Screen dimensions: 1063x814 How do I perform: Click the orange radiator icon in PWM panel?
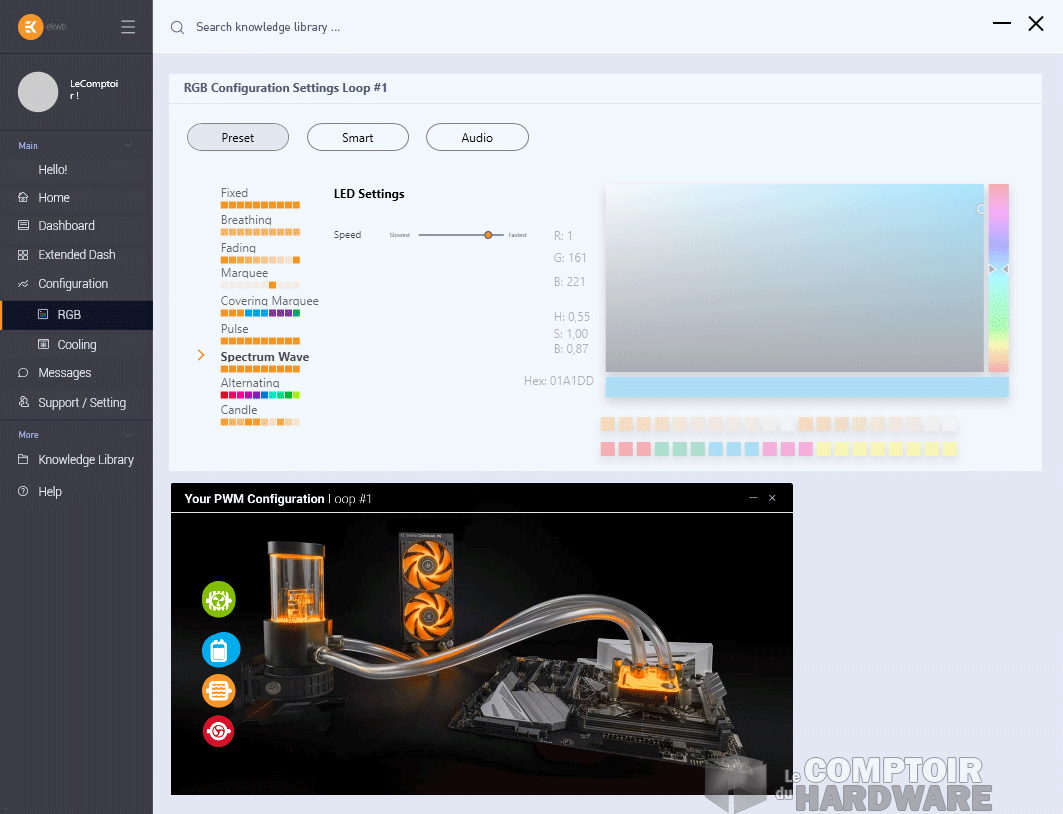(x=218, y=690)
